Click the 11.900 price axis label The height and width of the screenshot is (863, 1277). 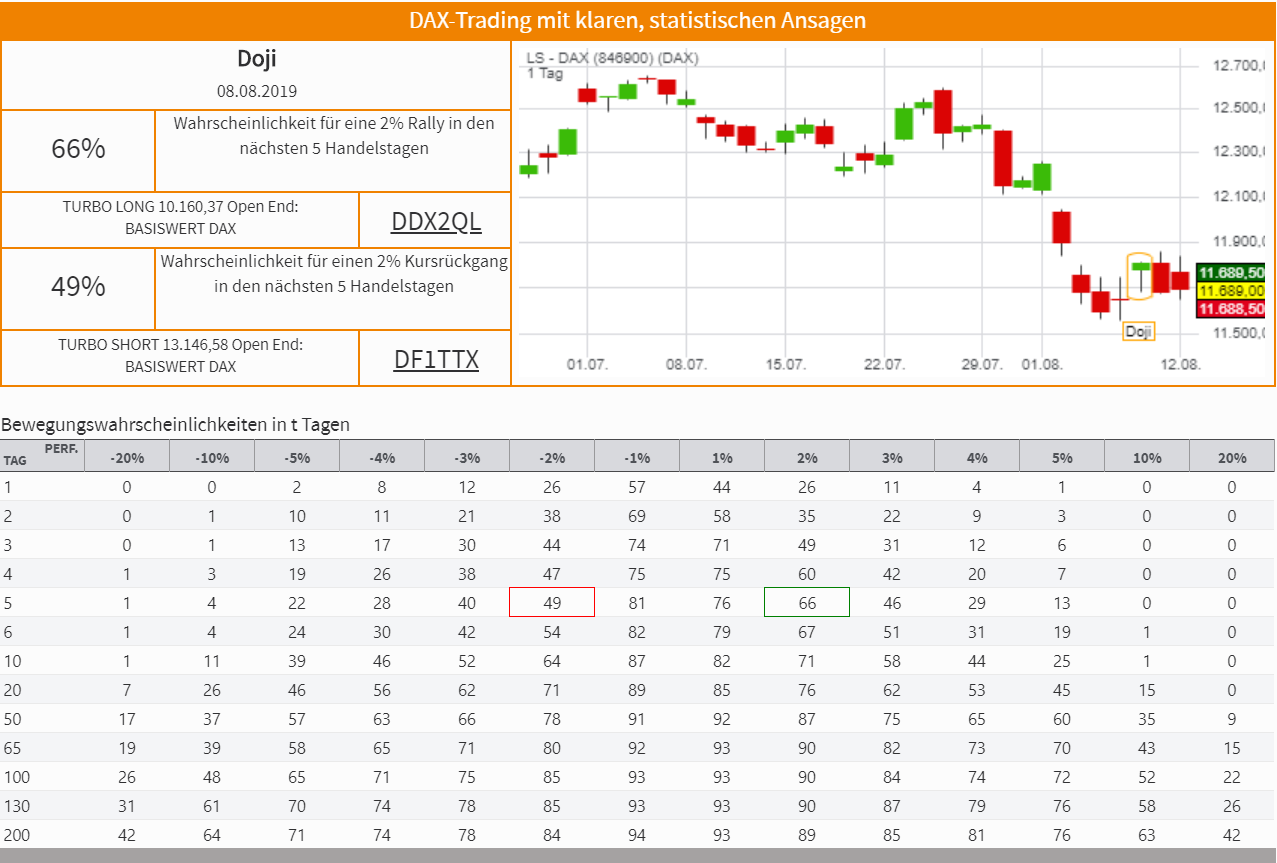click(x=1240, y=240)
